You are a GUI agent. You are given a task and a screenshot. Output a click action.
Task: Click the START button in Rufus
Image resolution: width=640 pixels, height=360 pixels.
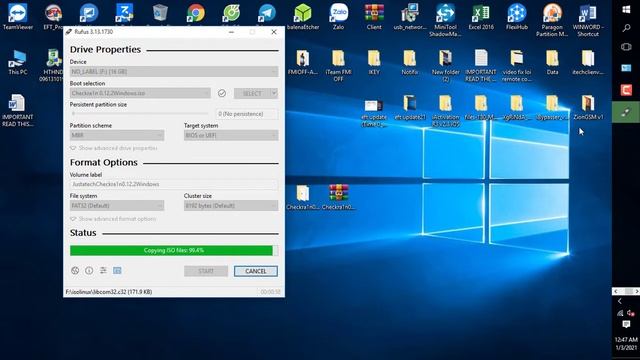(x=206, y=271)
